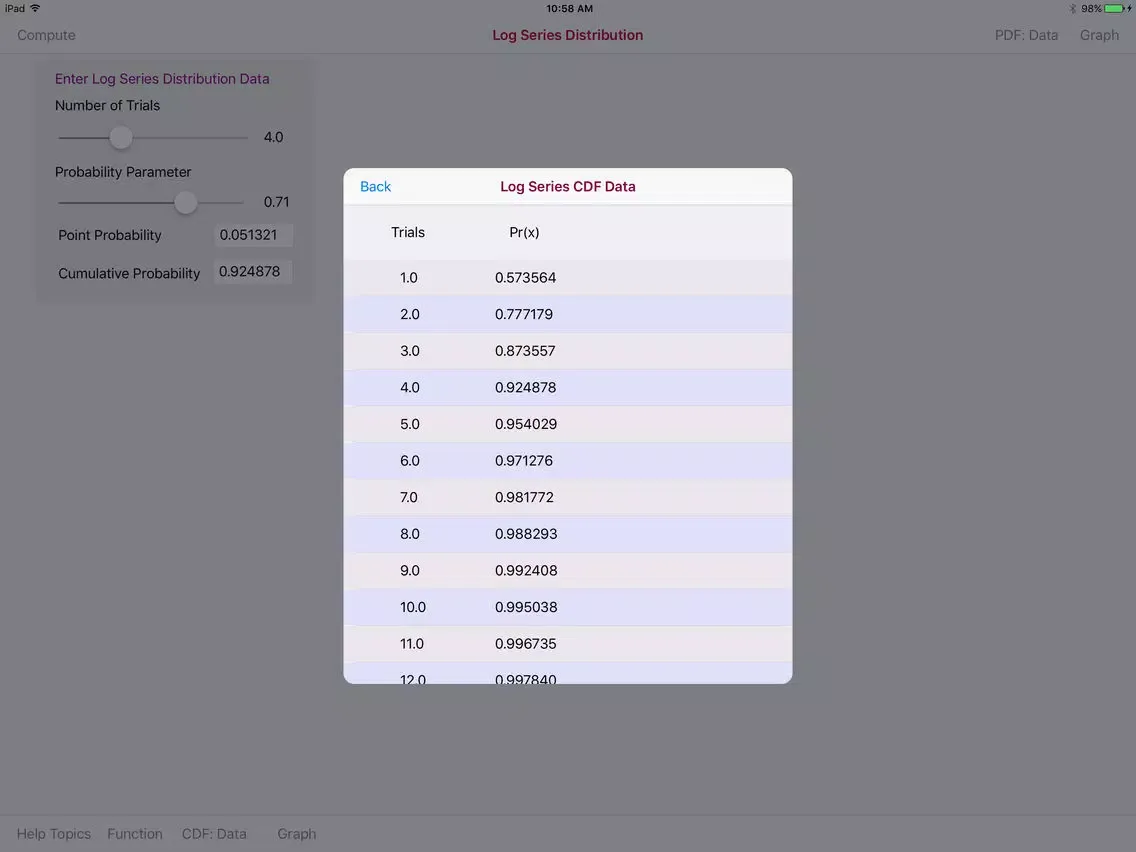Click trial number 11.0 in the table
The image size is (1136, 852).
(x=412, y=643)
